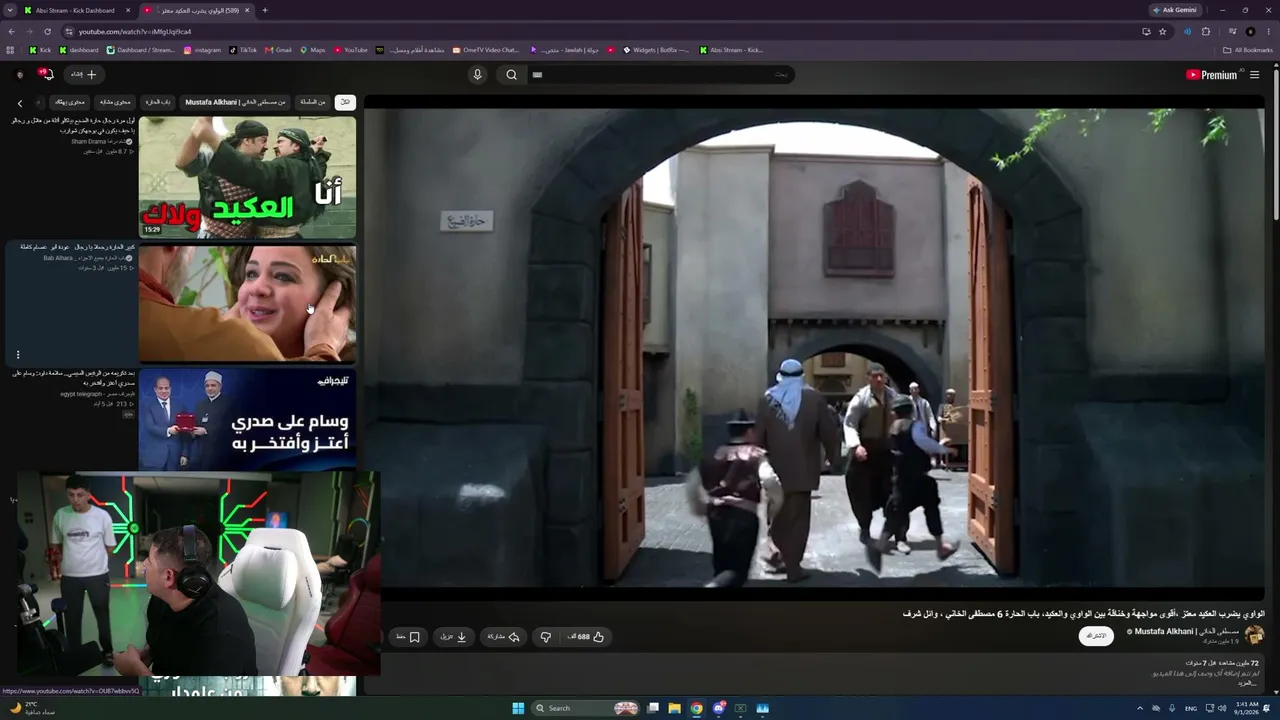
Task: Open three-dot menu for Bab Alhara video
Action: coord(18,355)
